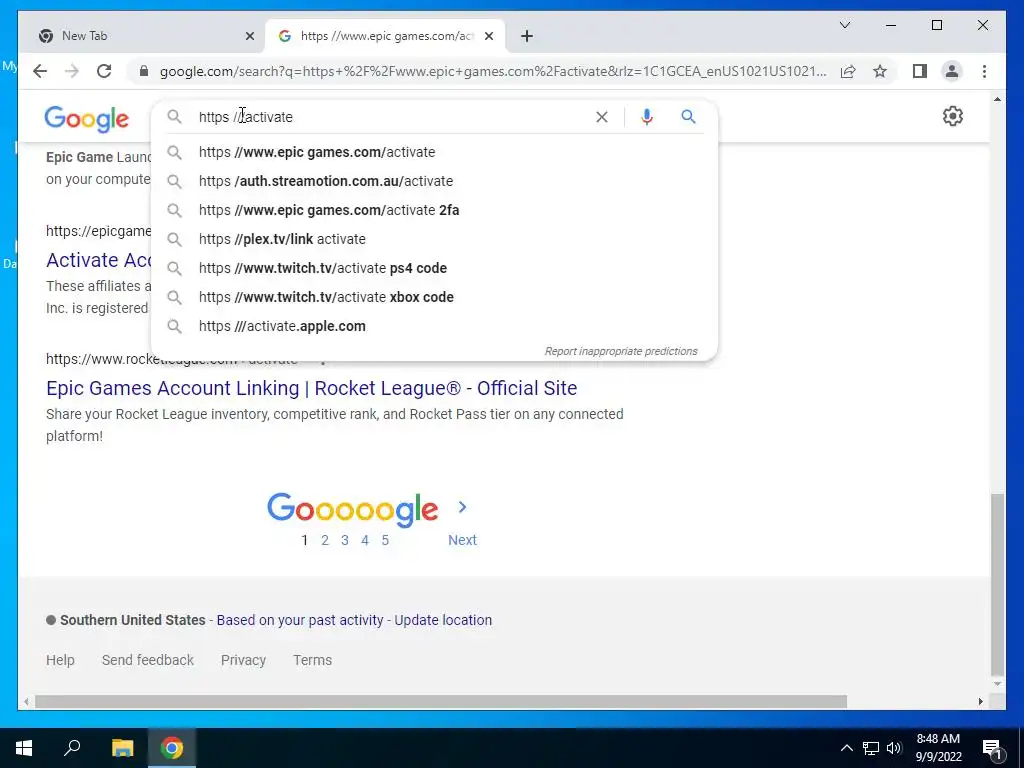Click the Chrome back arrow
This screenshot has height=768, width=1024.
click(x=40, y=71)
